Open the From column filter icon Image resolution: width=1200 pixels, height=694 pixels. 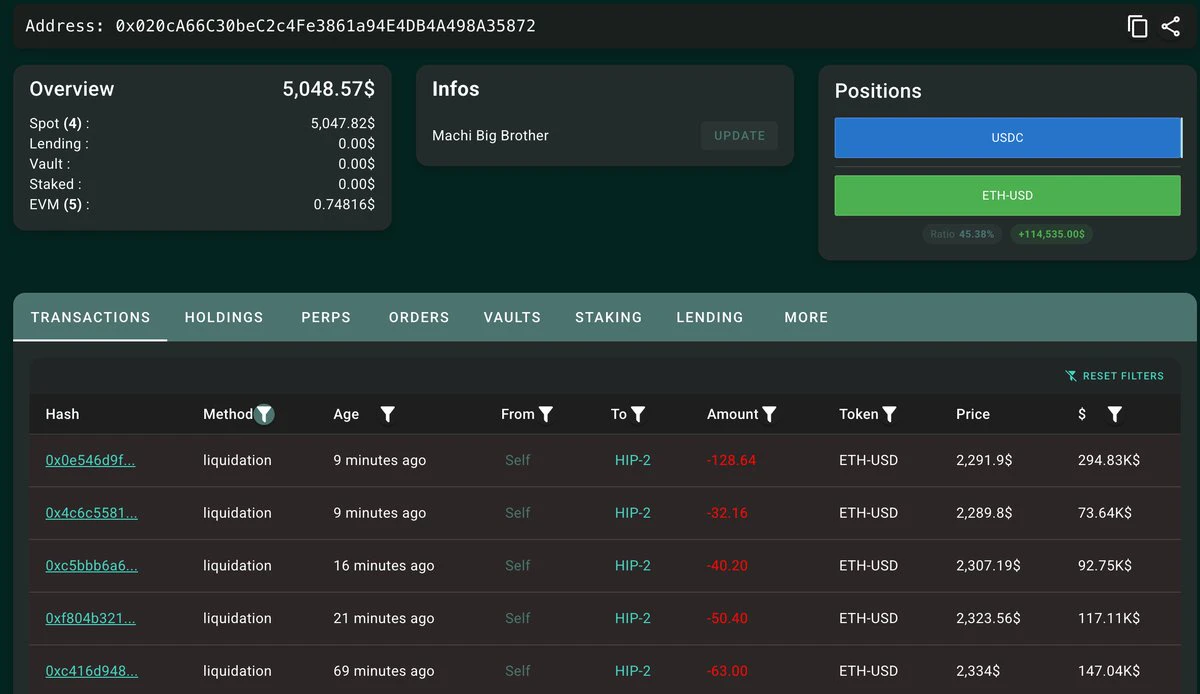pyautogui.click(x=546, y=414)
